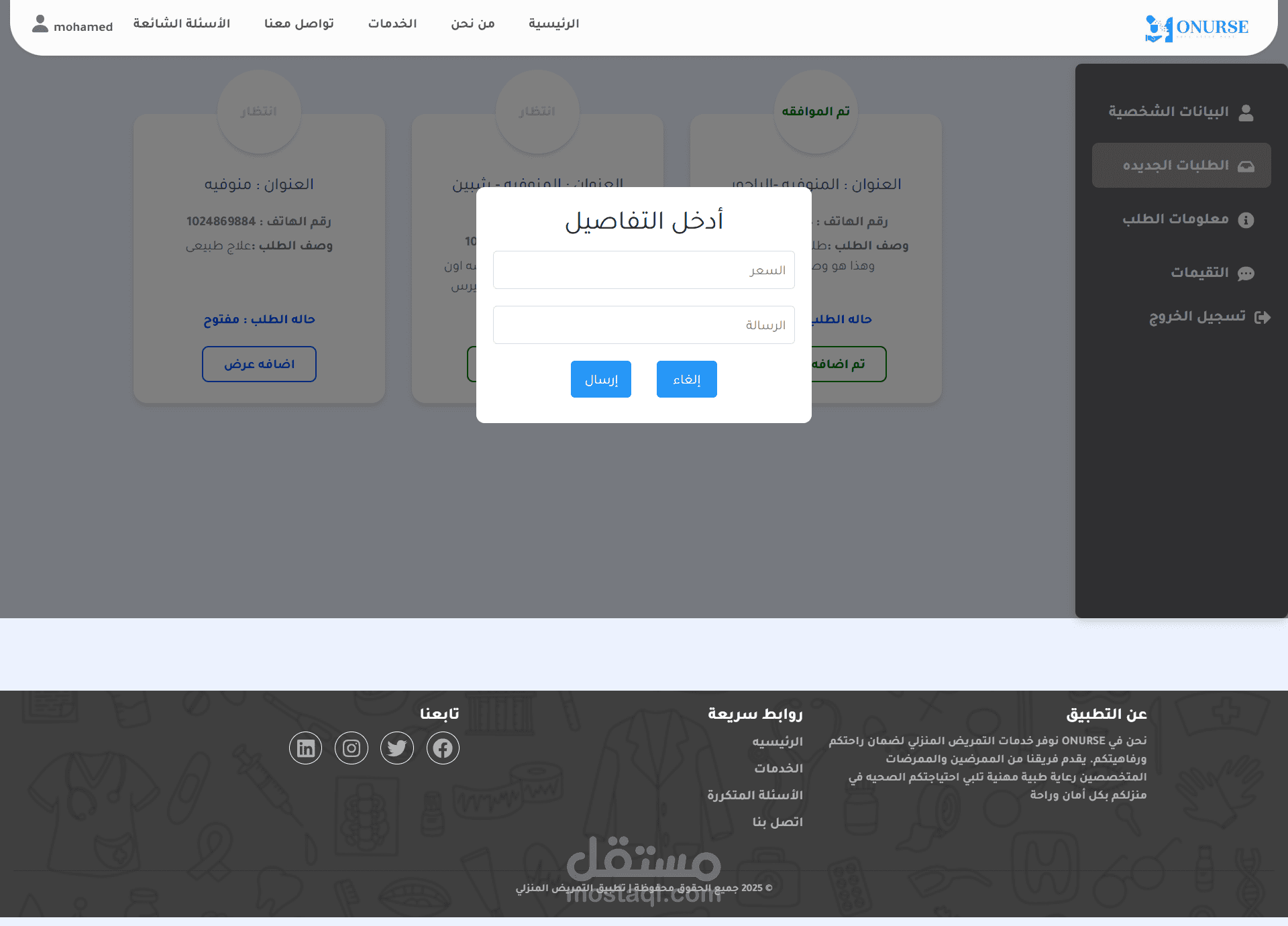Click the info icon beside معلومات الطلب
Screen dimensions: 1288x926
coord(1246,220)
